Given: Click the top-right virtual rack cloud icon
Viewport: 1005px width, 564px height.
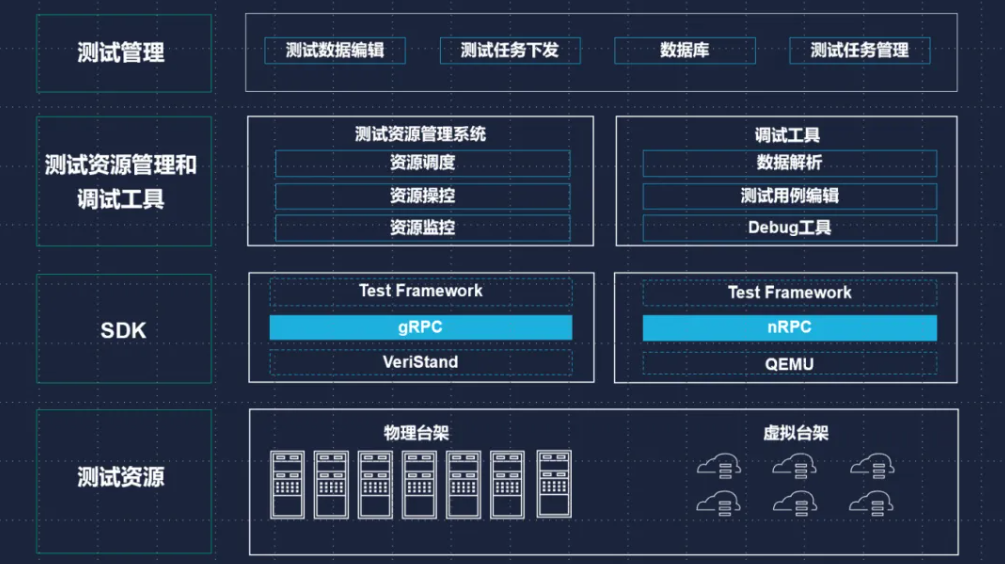Looking at the screenshot, I should (873, 465).
